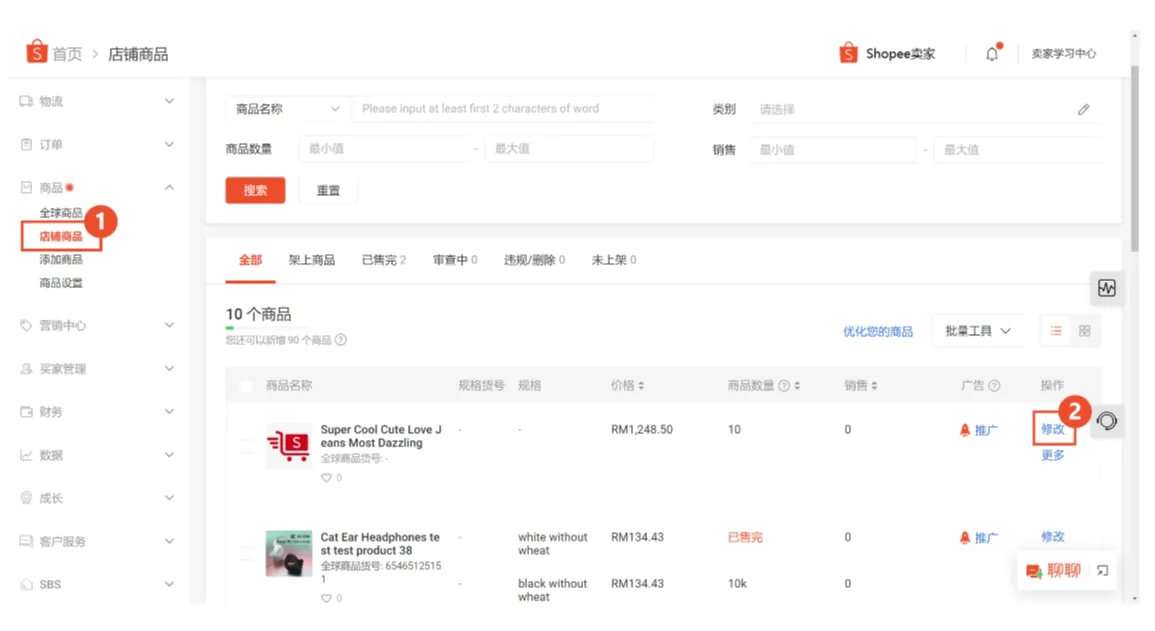Switch to list view of products
1155x631 pixels.
point(1055,330)
